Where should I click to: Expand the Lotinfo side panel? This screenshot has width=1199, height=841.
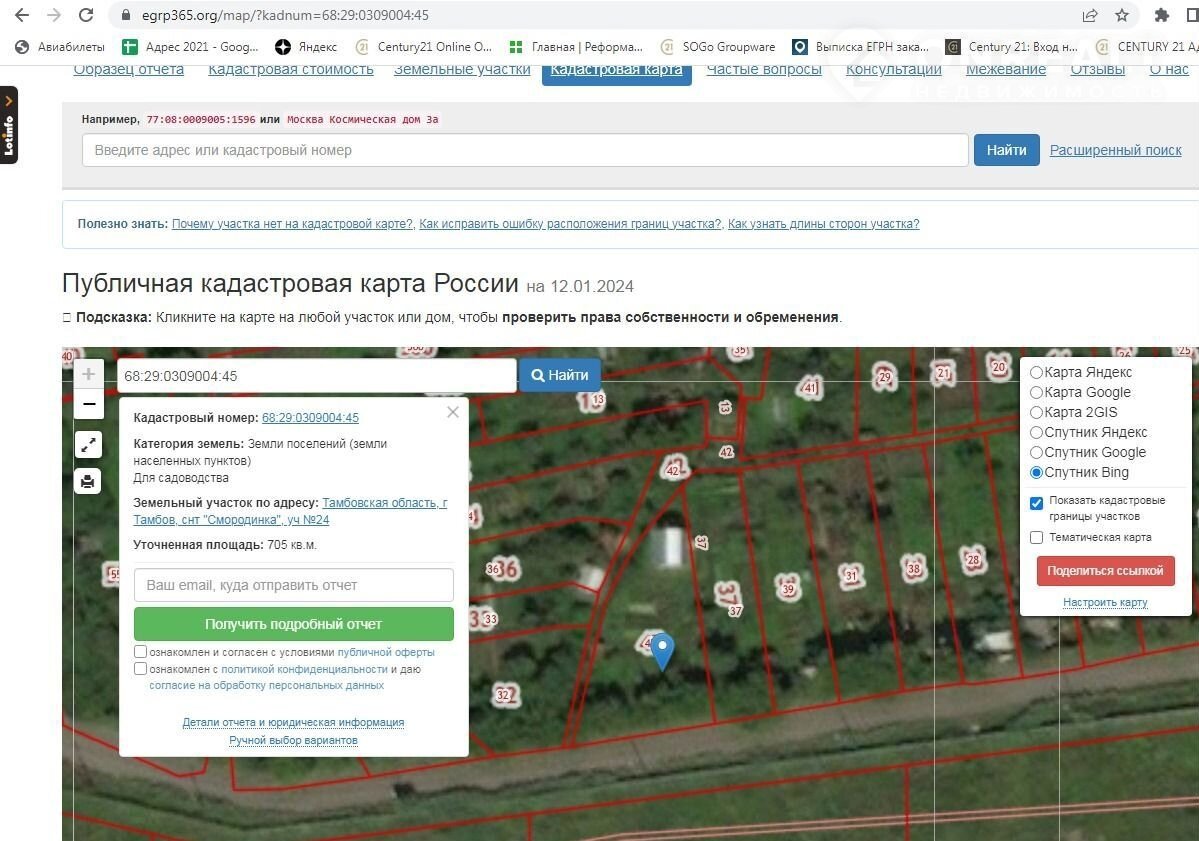click(9, 126)
